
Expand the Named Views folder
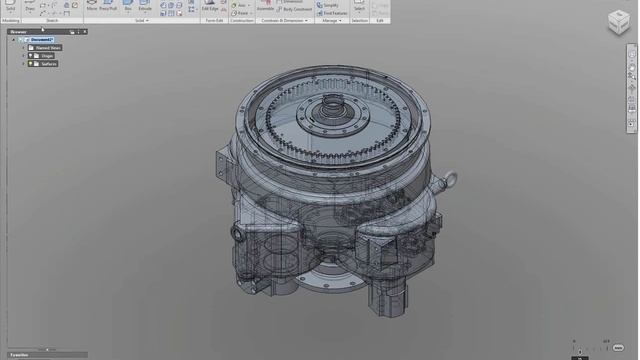pos(23,48)
